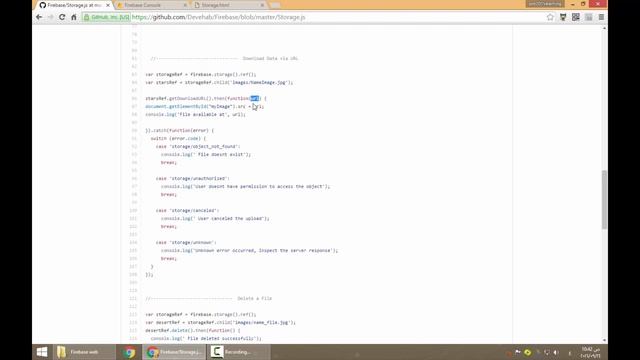Go back with the browser back arrow
The image size is (640, 360).
39,17
